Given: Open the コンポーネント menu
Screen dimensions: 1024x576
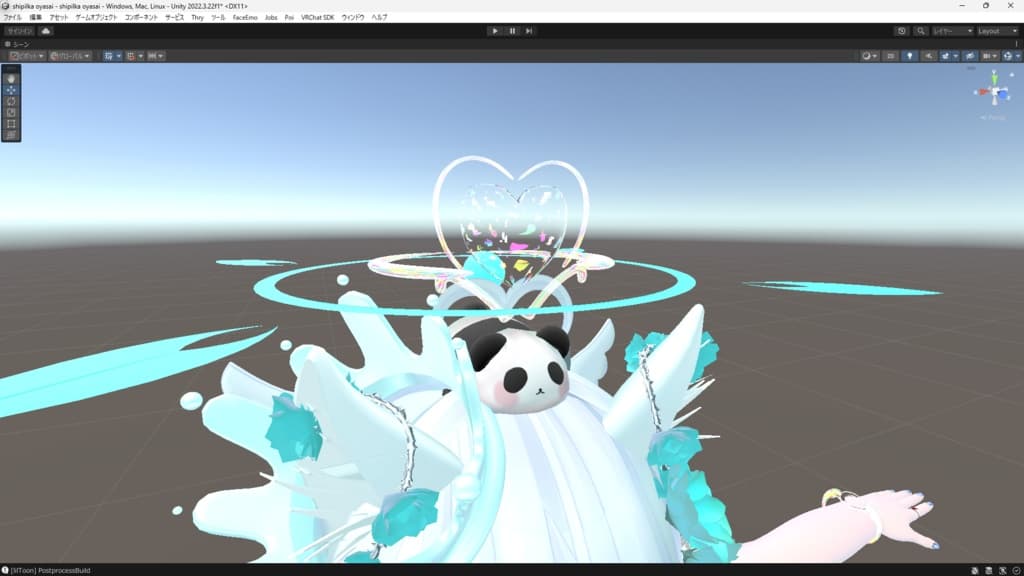Looking at the screenshot, I should (141, 18).
